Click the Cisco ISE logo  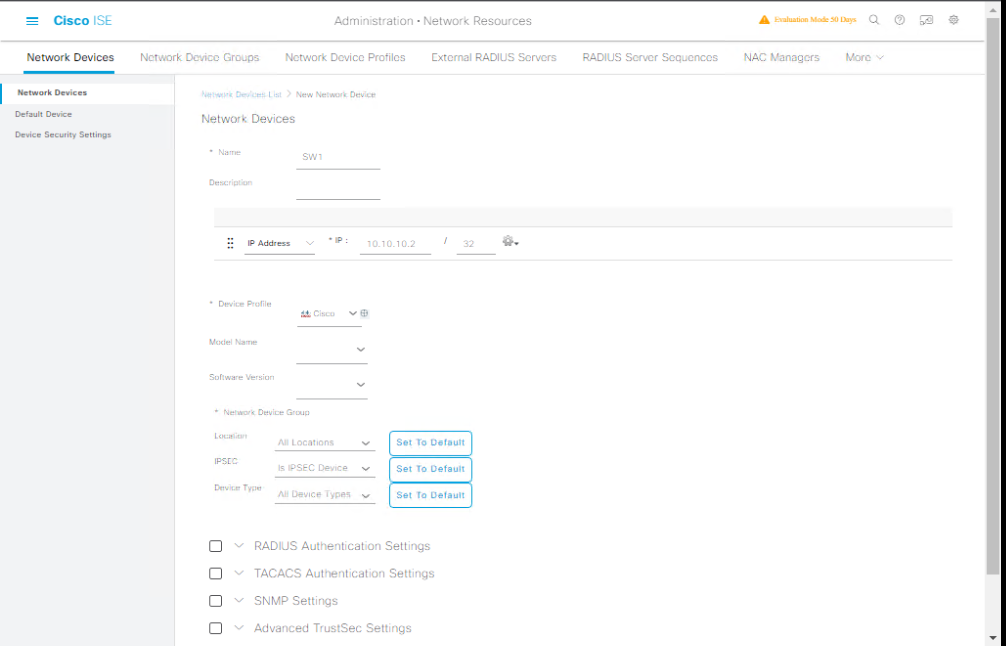(x=83, y=21)
